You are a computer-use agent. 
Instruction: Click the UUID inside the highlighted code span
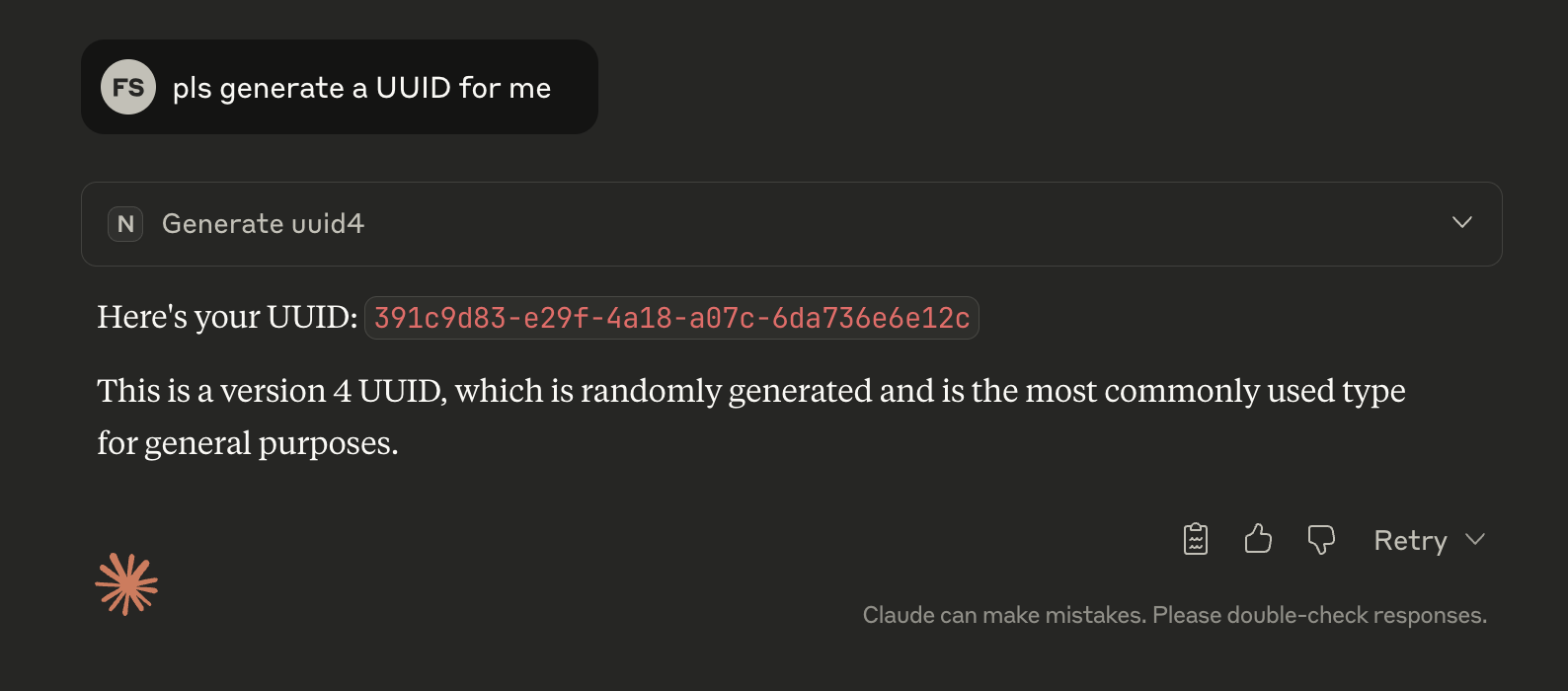(x=670, y=318)
